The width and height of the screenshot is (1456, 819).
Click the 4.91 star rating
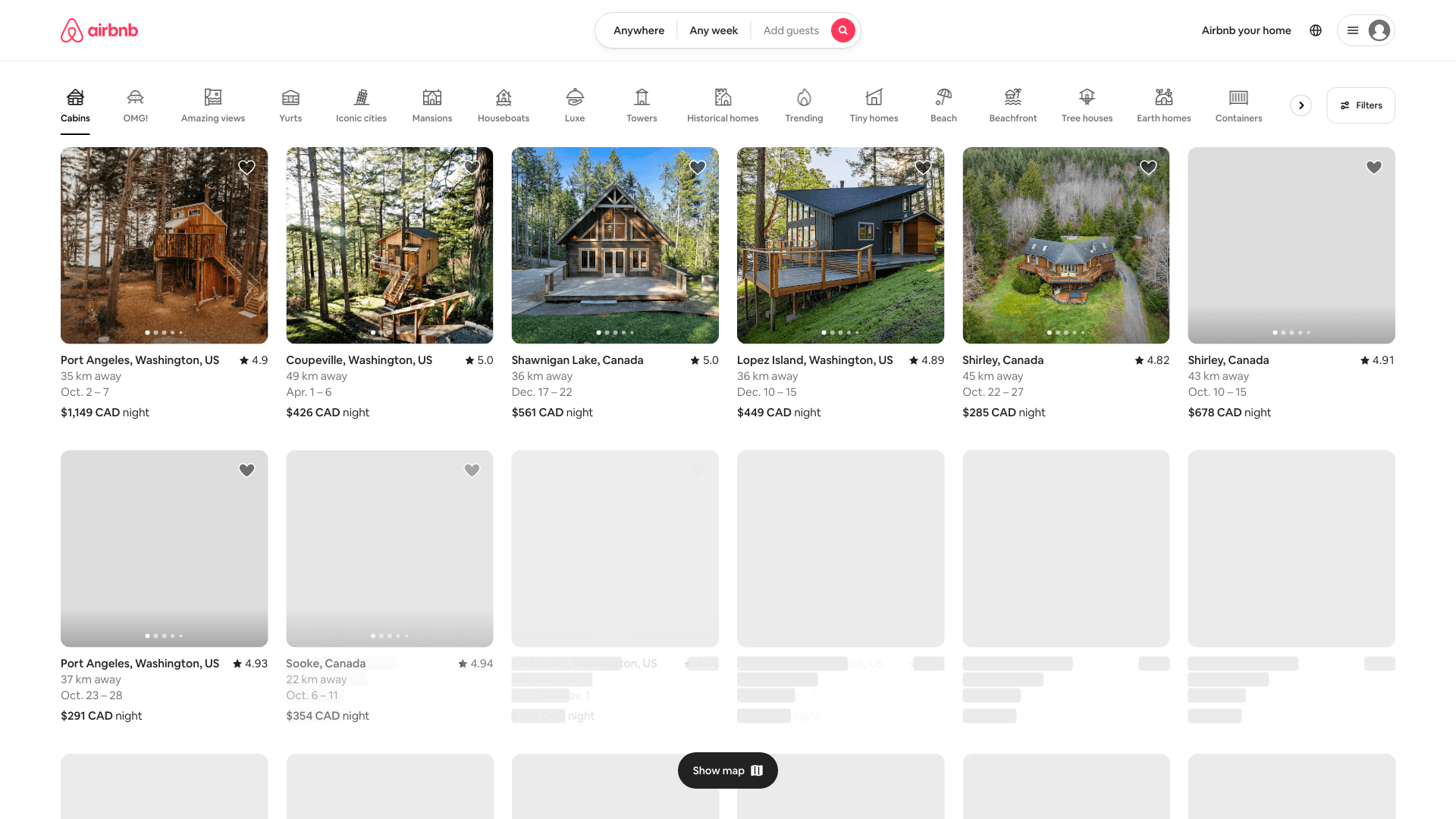click(1377, 360)
